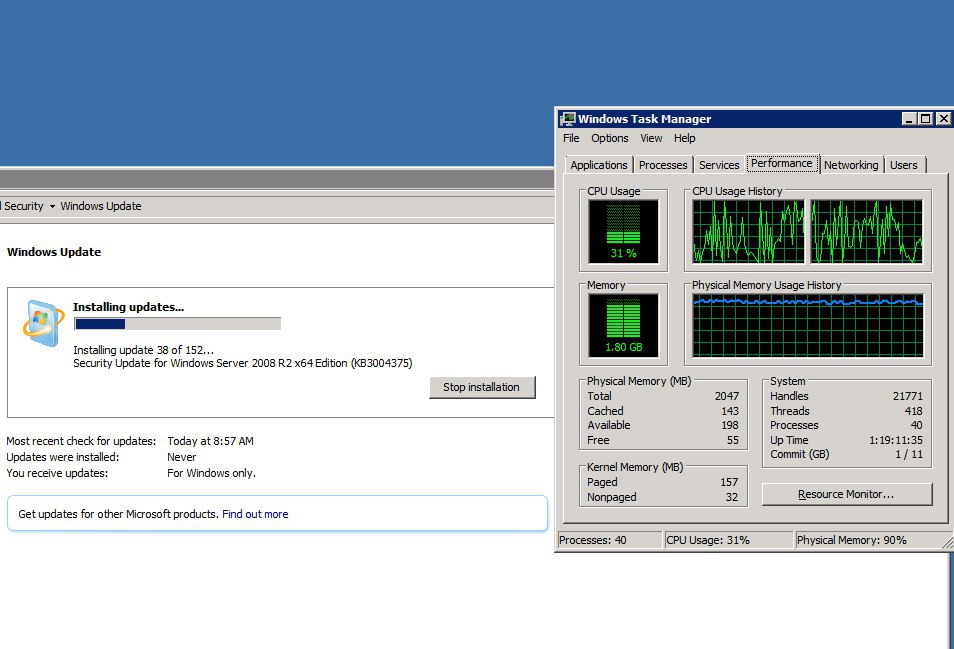Click the Task Manager title bar icon

pos(567,119)
